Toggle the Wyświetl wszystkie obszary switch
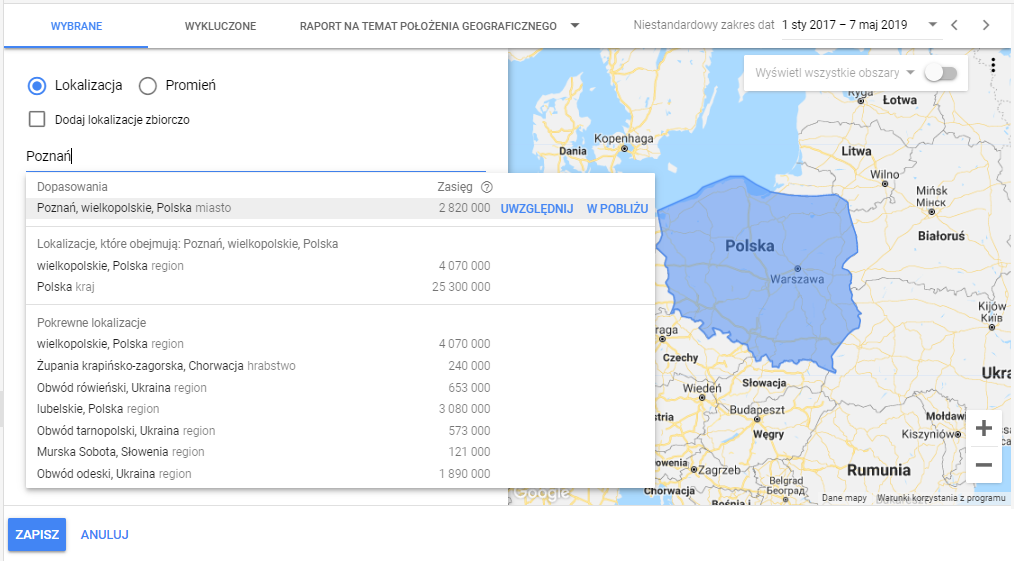The image size is (1014, 561). pyautogui.click(x=941, y=73)
